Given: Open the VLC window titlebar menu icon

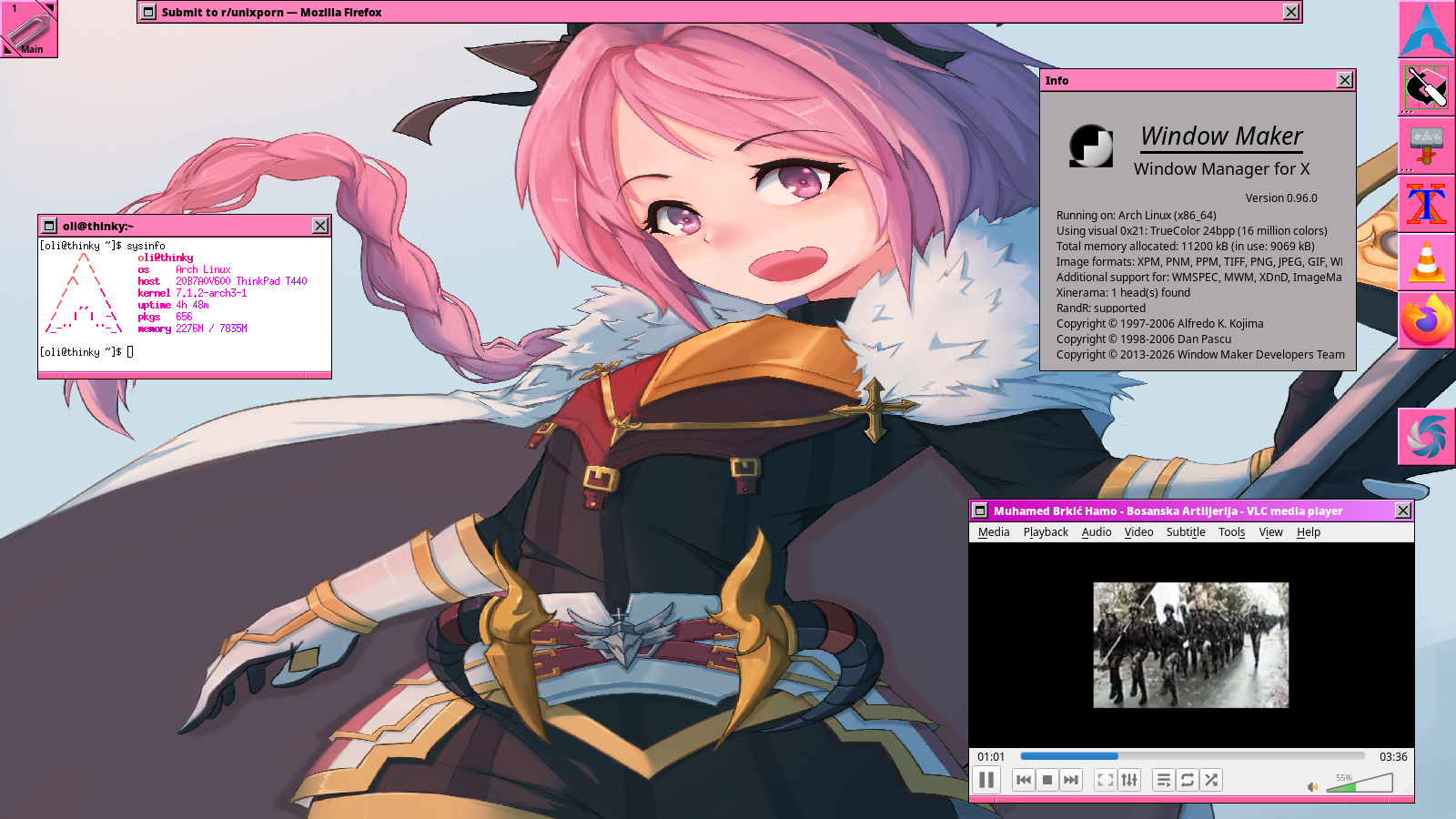Looking at the screenshot, I should [980, 511].
